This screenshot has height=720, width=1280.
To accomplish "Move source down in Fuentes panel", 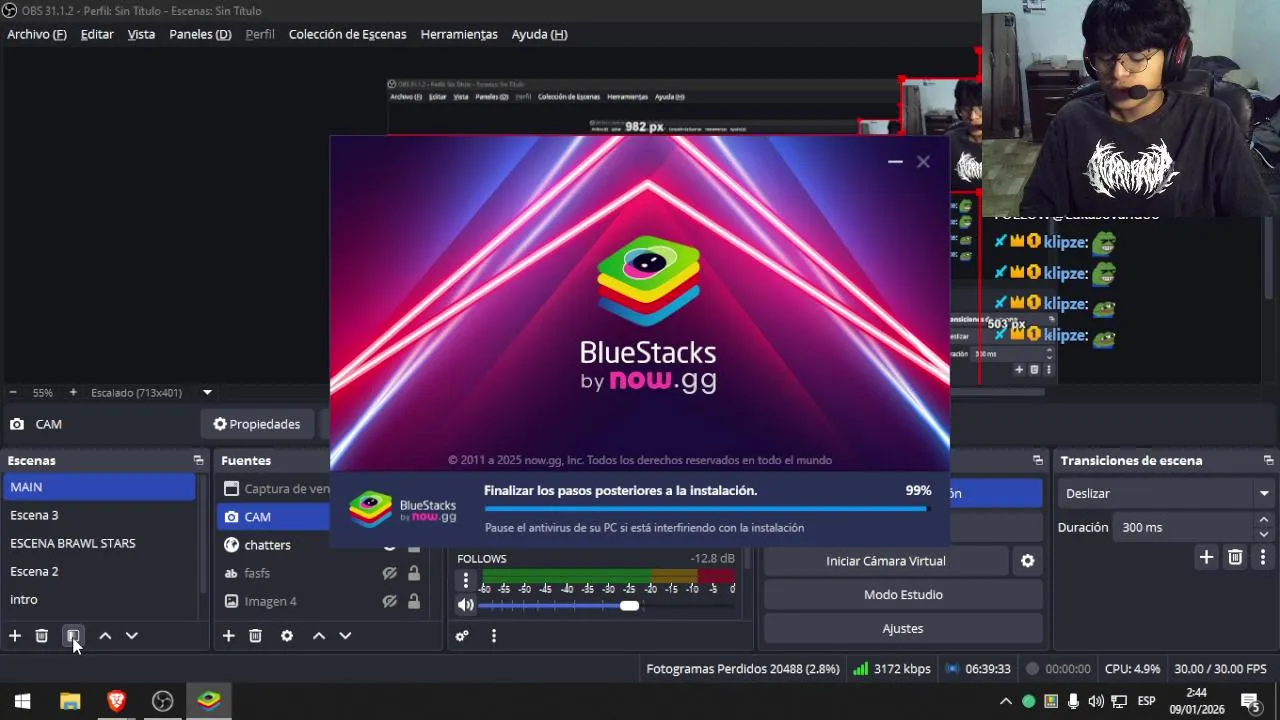I will 345,636.
